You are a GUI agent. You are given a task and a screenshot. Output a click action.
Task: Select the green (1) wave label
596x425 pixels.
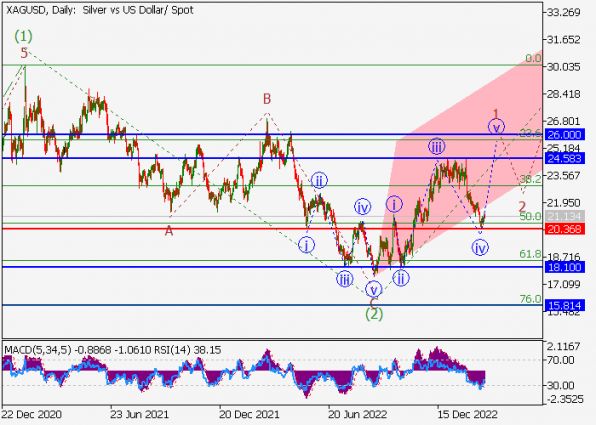[24, 36]
